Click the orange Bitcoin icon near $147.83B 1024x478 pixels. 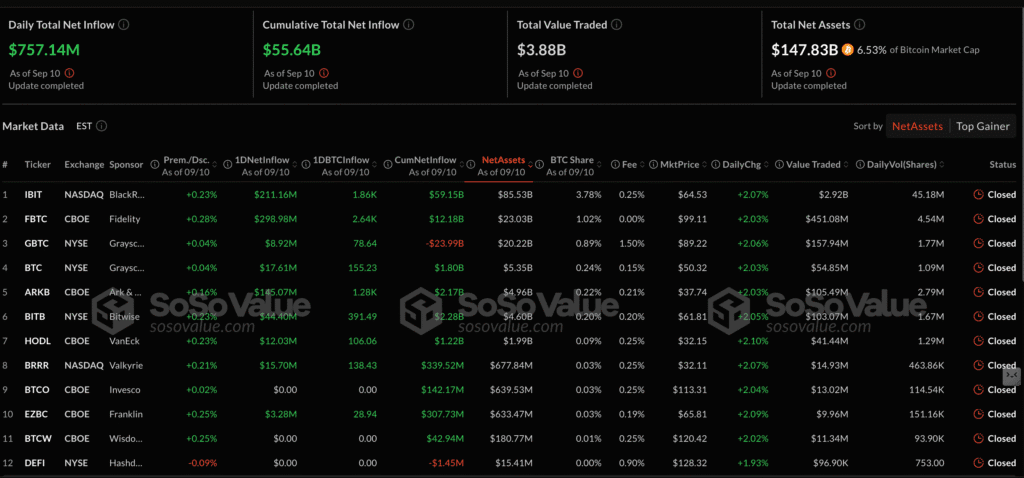848,49
